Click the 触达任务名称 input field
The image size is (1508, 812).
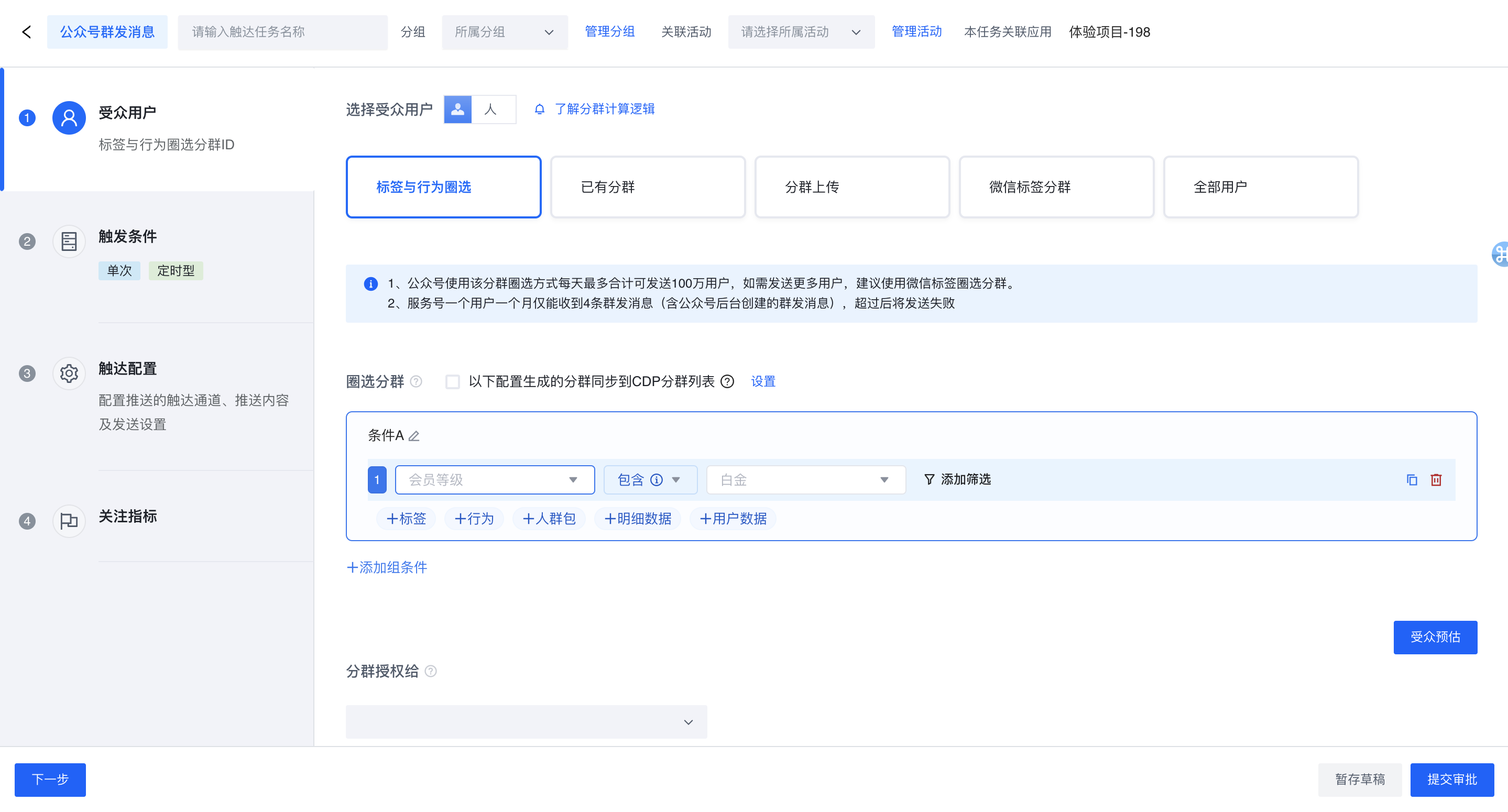point(282,32)
